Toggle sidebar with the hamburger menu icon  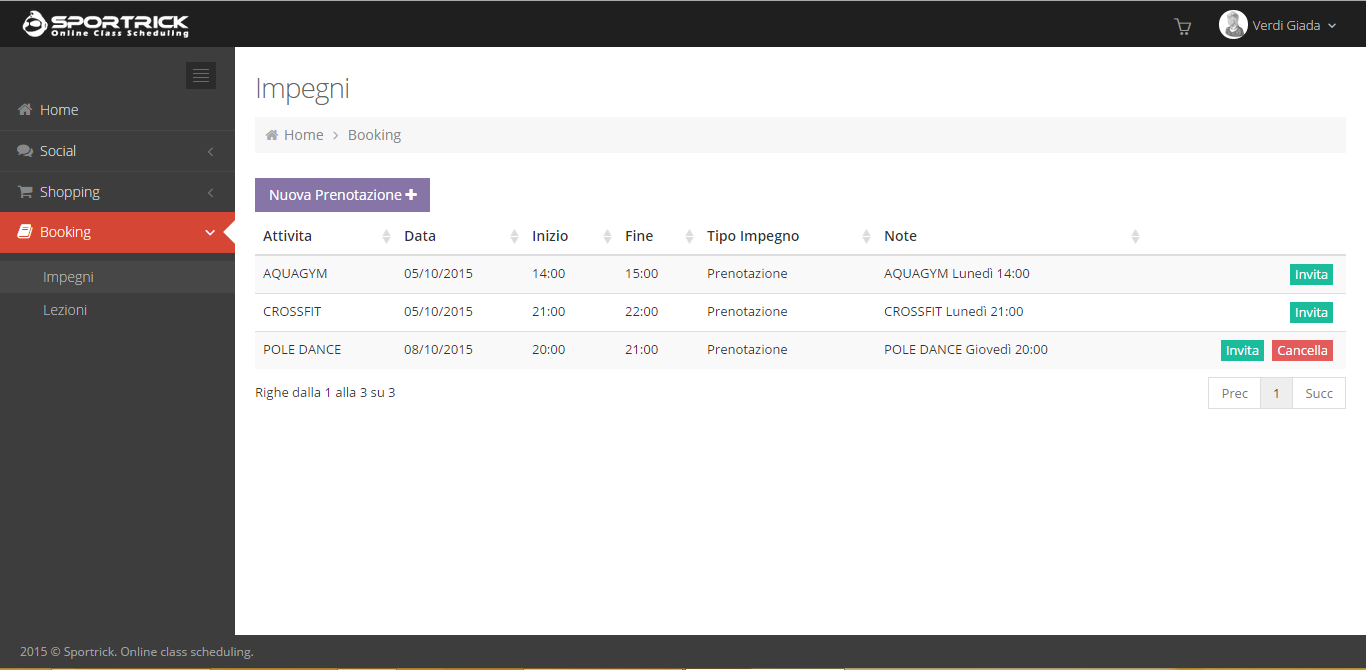201,76
